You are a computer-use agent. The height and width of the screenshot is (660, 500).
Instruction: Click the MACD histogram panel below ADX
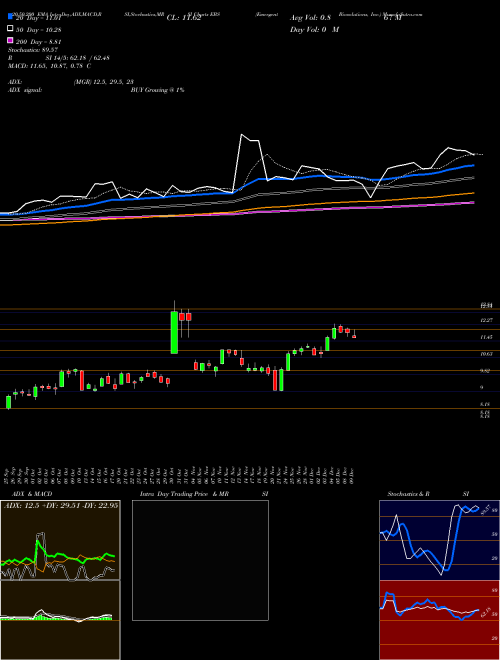pyautogui.click(x=60, y=620)
